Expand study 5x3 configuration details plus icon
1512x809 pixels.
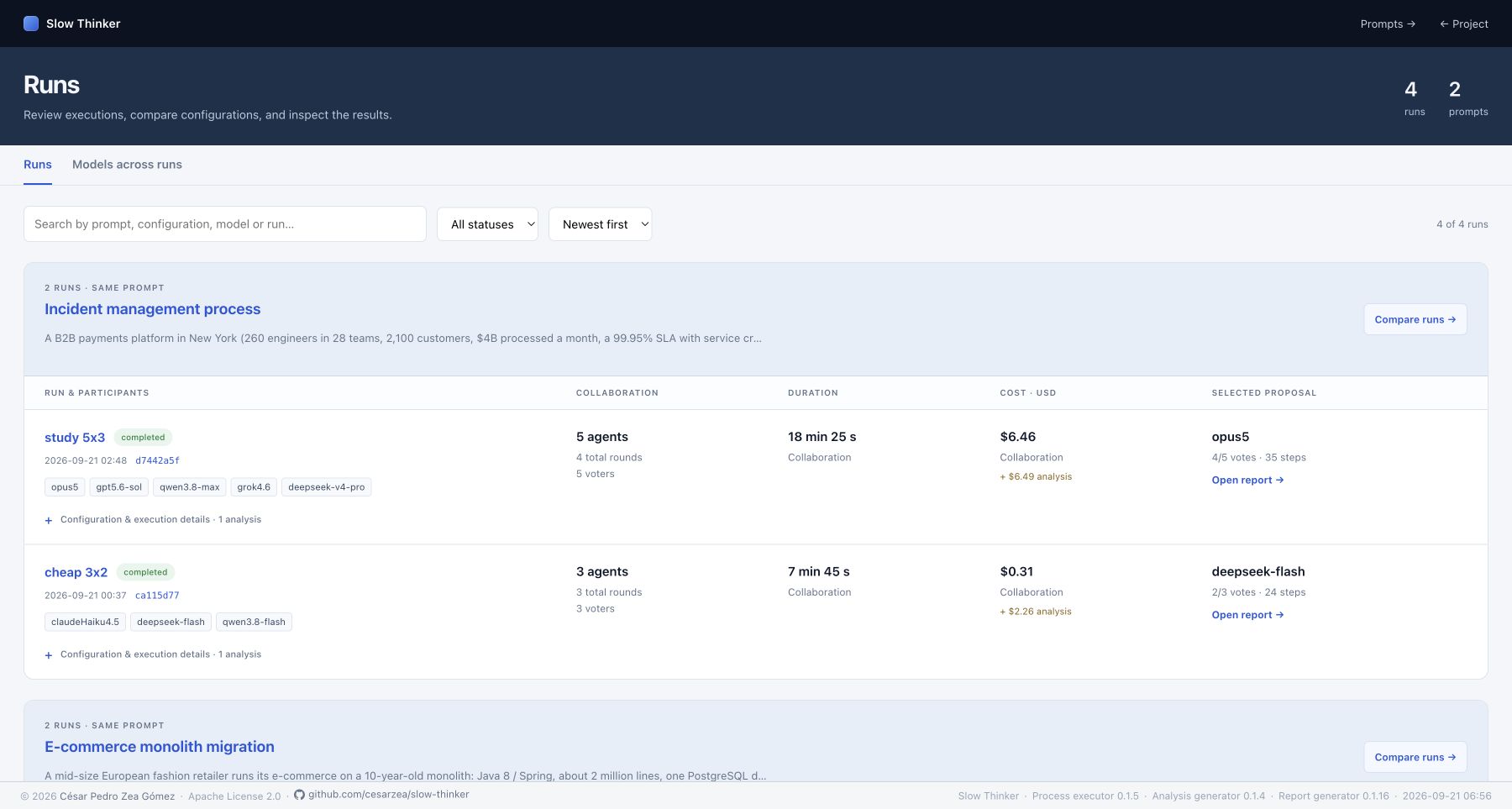pyautogui.click(x=49, y=520)
